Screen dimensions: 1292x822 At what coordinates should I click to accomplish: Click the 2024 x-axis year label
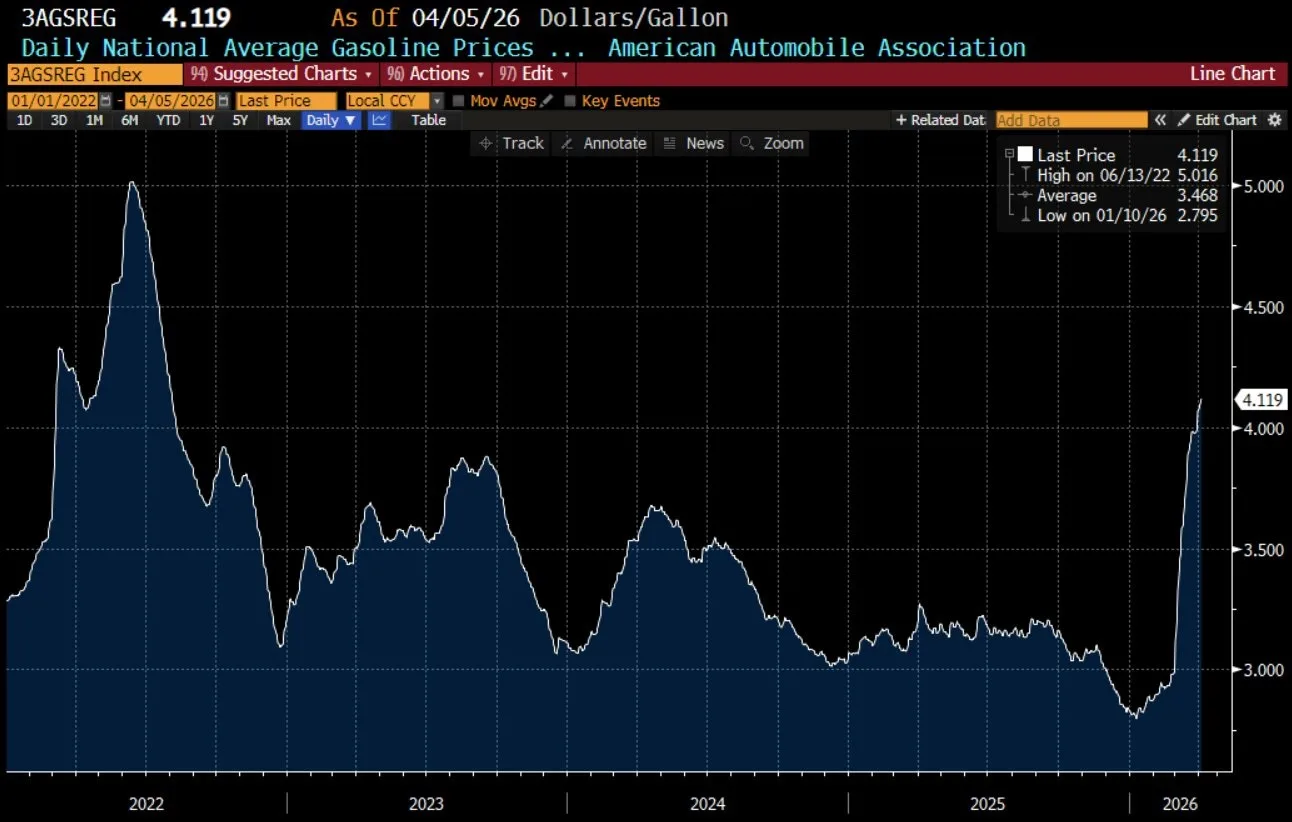coord(708,804)
